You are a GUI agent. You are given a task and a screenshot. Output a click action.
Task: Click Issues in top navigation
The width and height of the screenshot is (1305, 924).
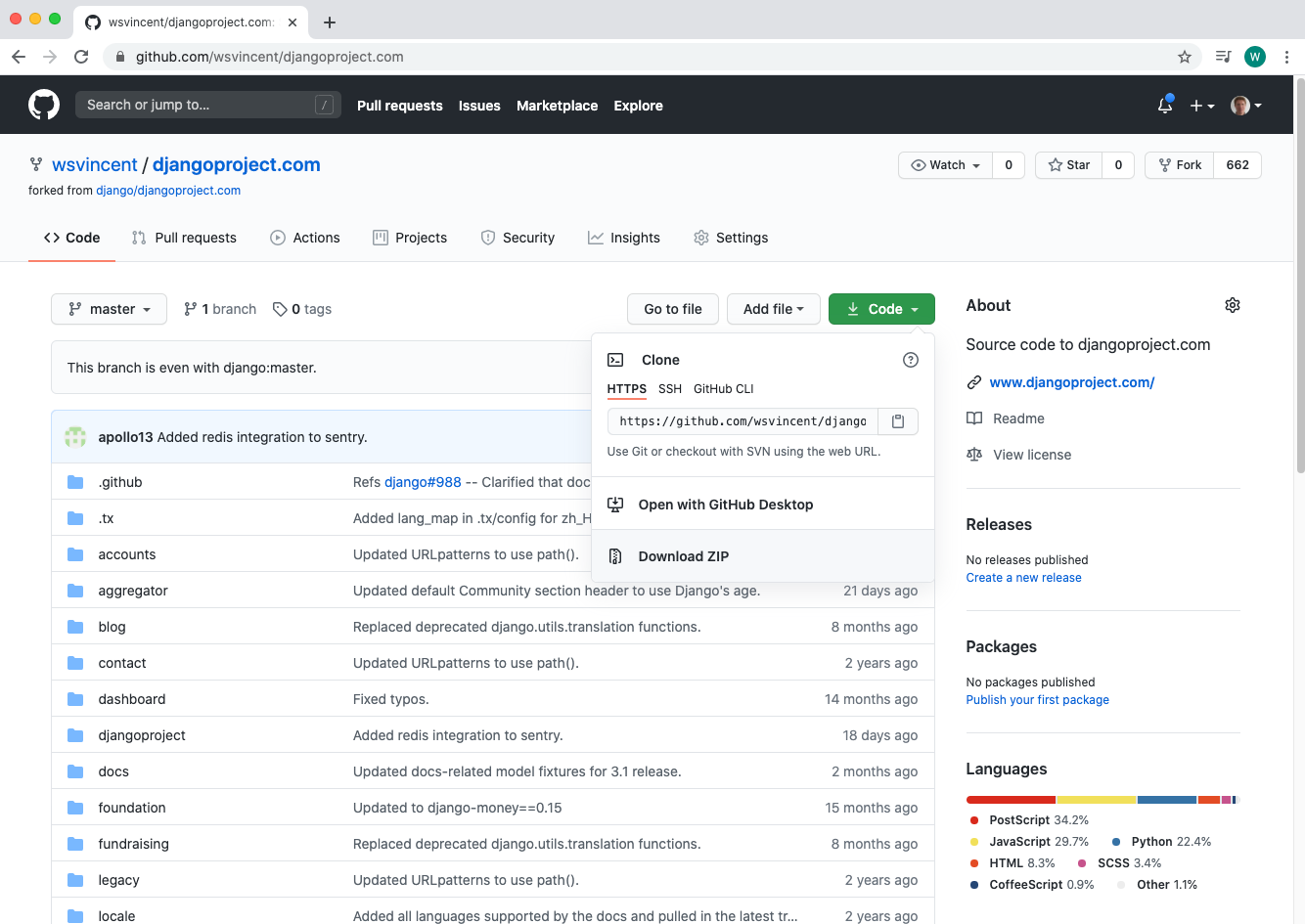(479, 106)
